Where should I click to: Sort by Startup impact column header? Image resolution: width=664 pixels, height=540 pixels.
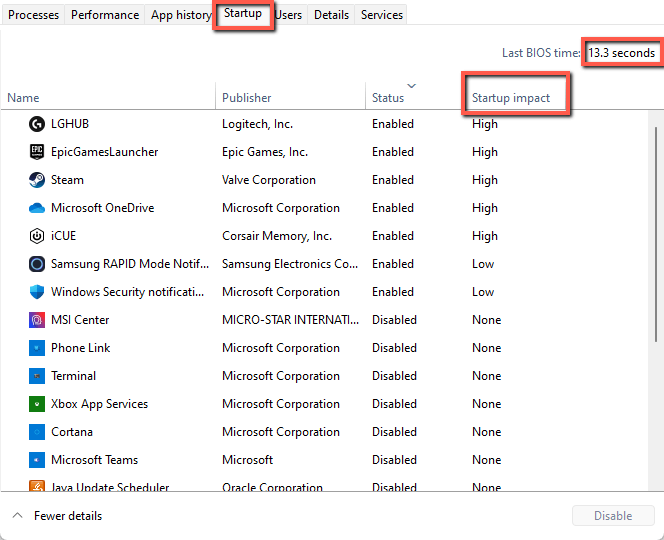click(511, 98)
